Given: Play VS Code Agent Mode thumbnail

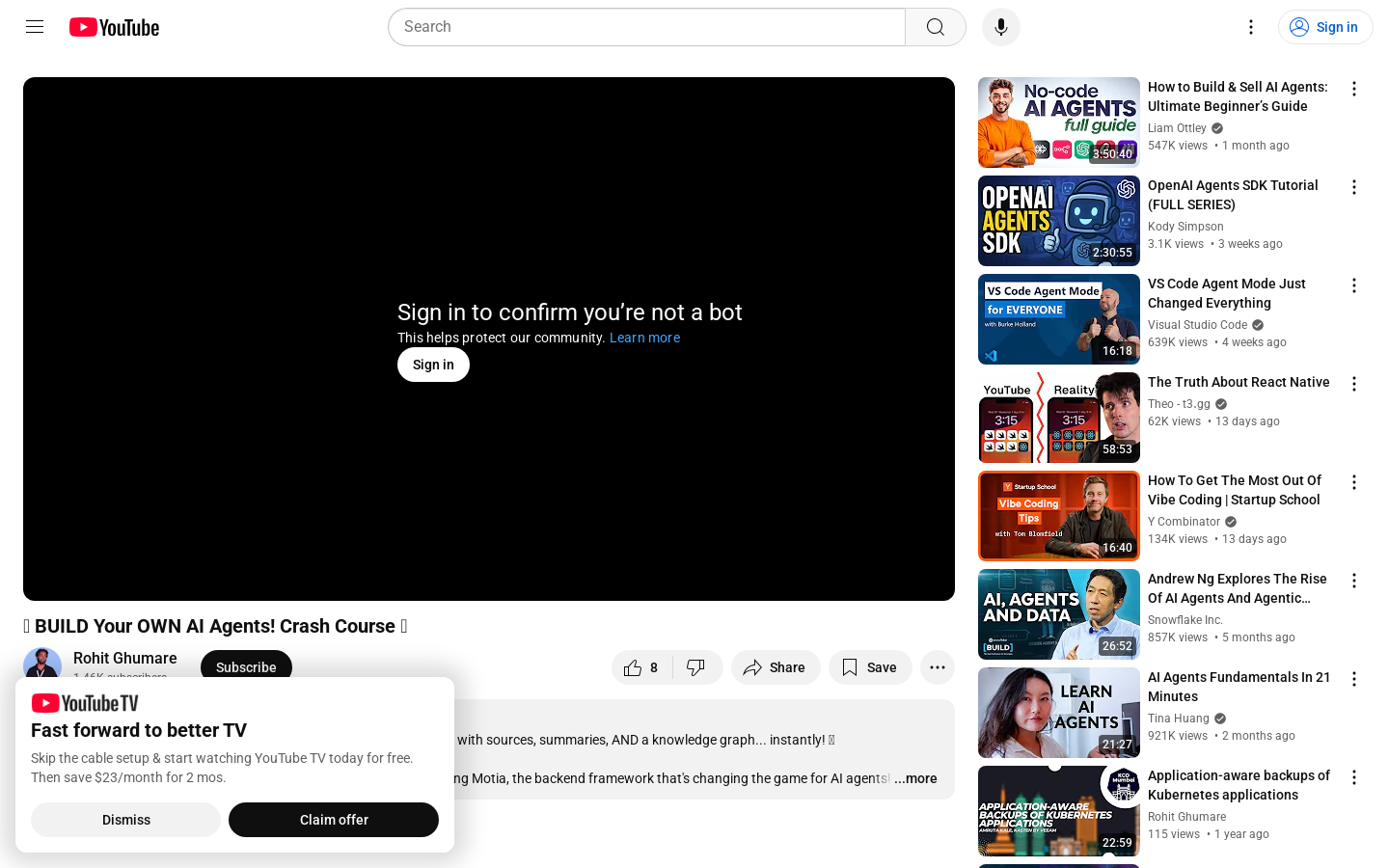Looking at the screenshot, I should coord(1059,319).
